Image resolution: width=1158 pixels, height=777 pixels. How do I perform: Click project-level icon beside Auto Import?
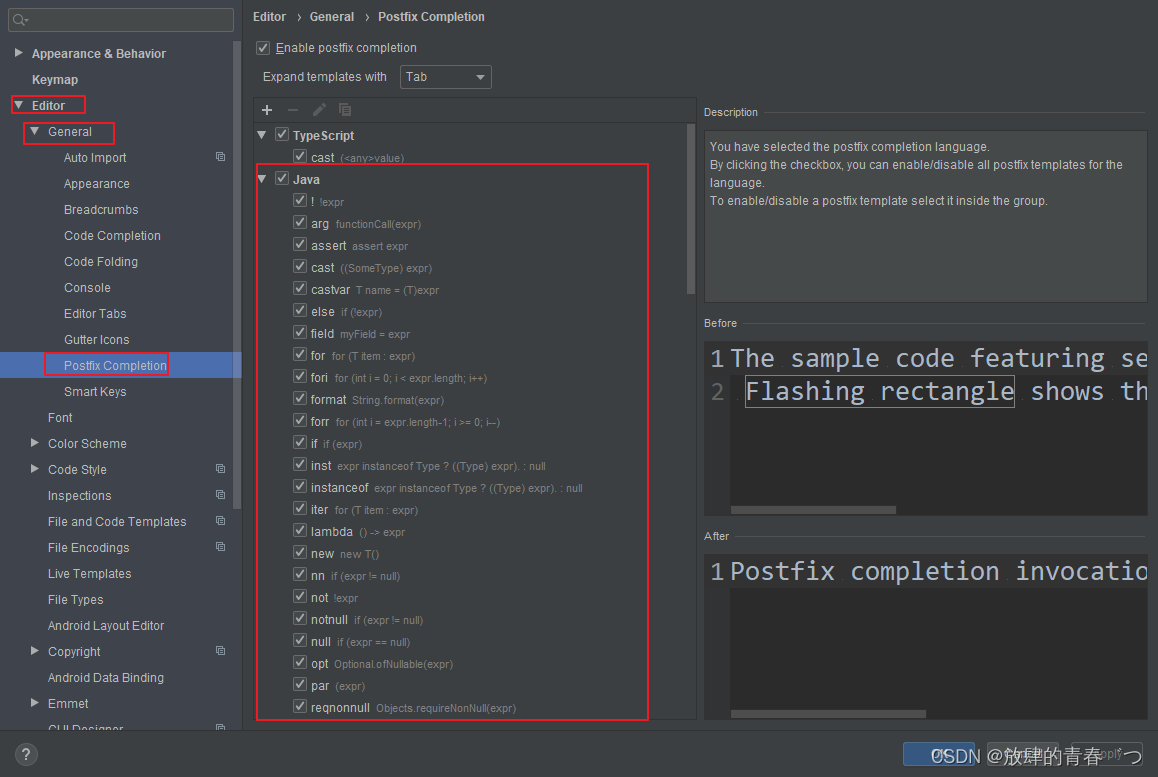pos(220,157)
